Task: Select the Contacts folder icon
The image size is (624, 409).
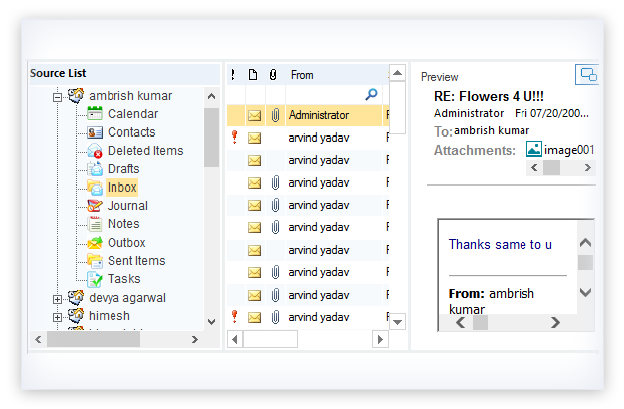Action: coord(95,132)
